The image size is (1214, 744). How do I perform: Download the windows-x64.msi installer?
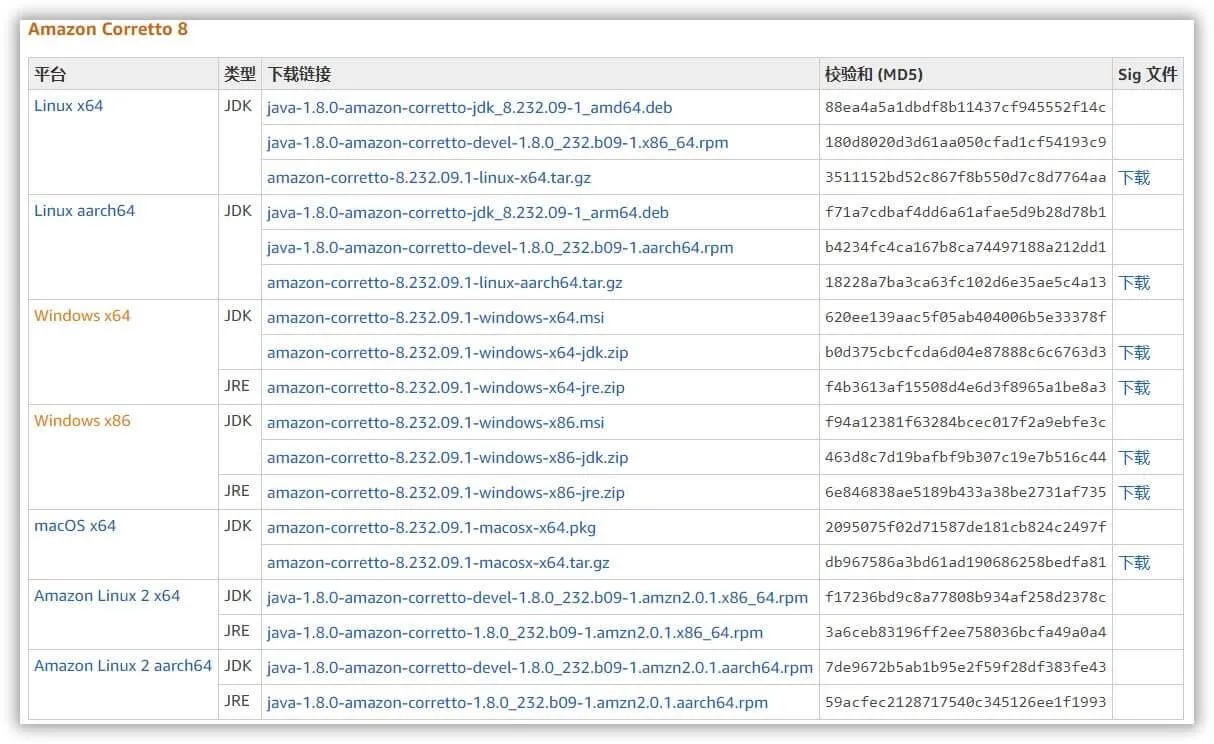click(x=435, y=317)
